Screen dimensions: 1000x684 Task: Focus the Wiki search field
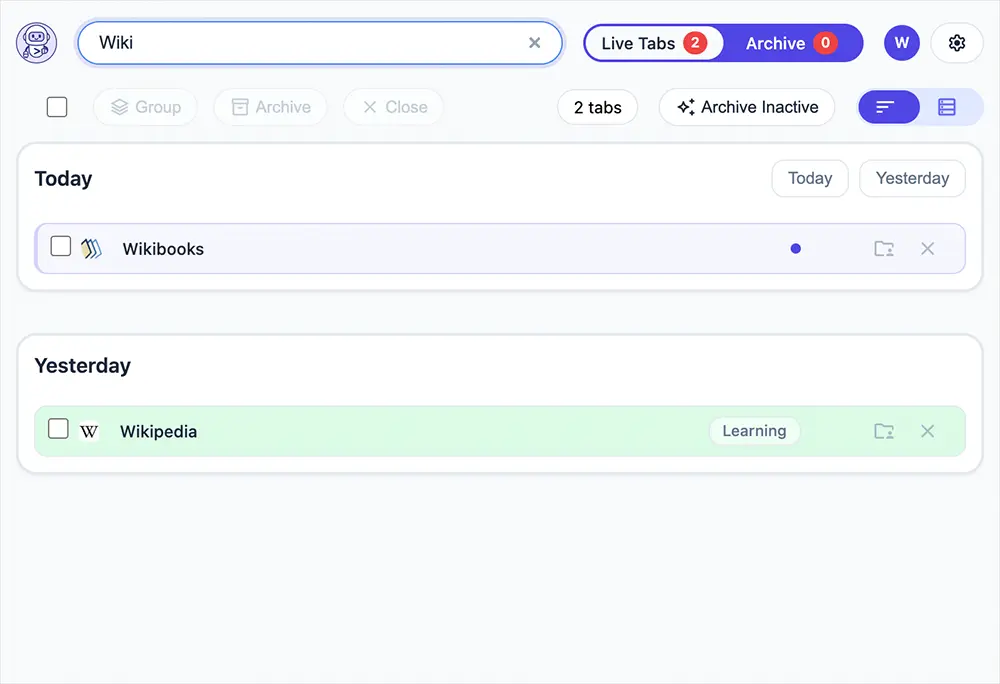[x=320, y=43]
